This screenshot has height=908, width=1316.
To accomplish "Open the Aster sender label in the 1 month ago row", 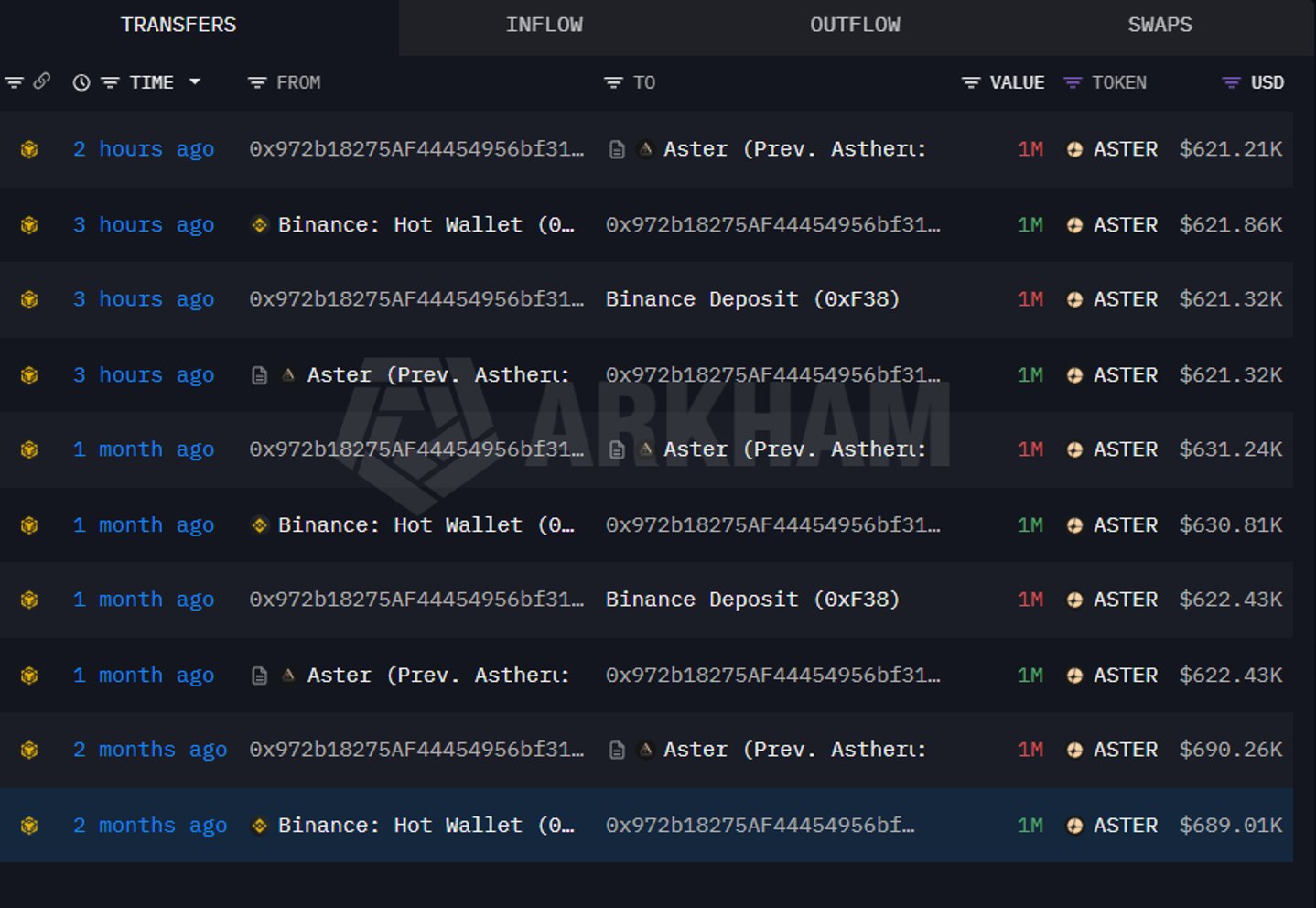I will [438, 675].
